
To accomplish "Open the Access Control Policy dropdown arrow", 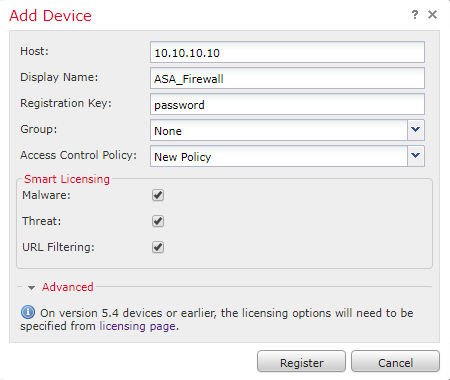I will 416,156.
